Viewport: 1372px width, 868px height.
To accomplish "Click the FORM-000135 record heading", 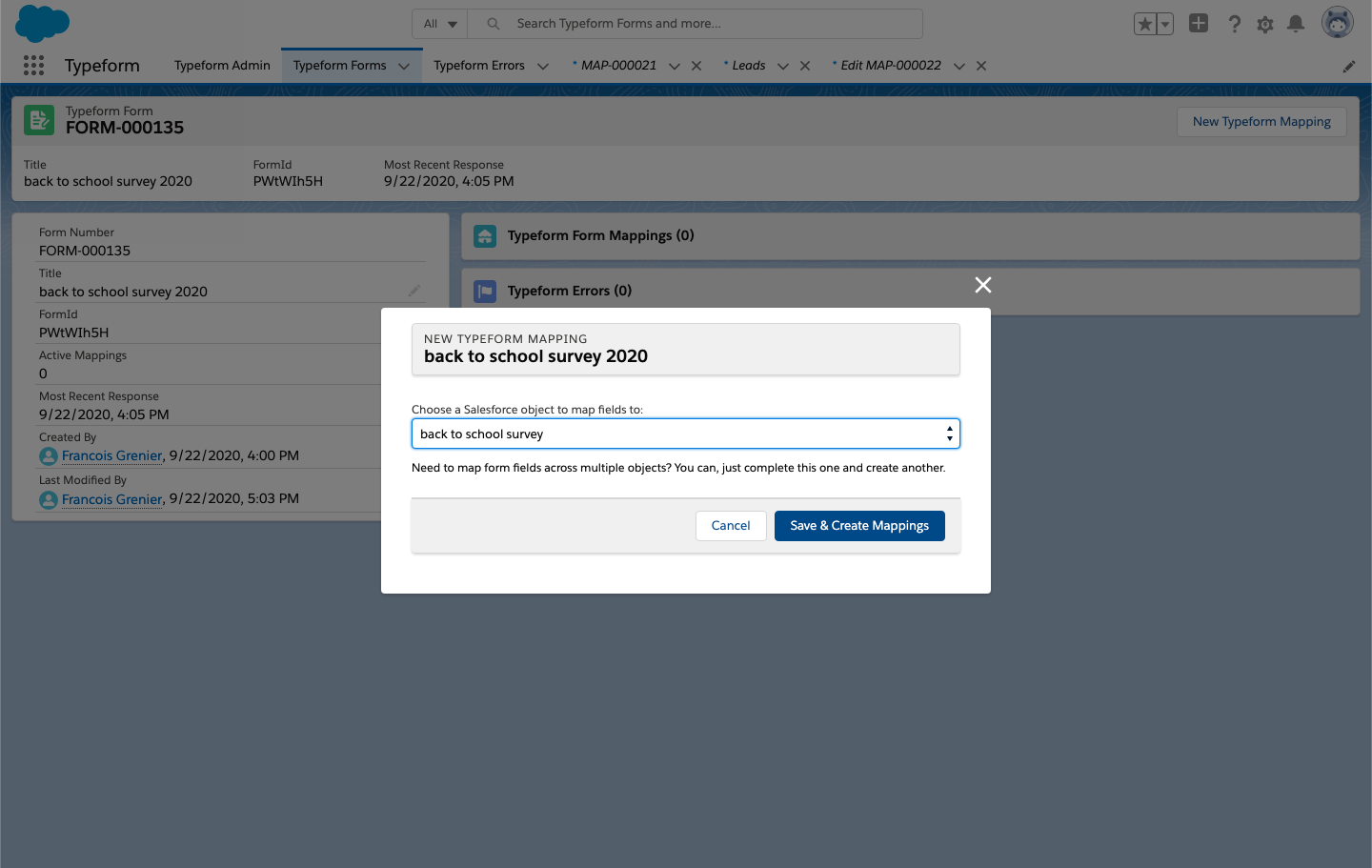I will 125,128.
